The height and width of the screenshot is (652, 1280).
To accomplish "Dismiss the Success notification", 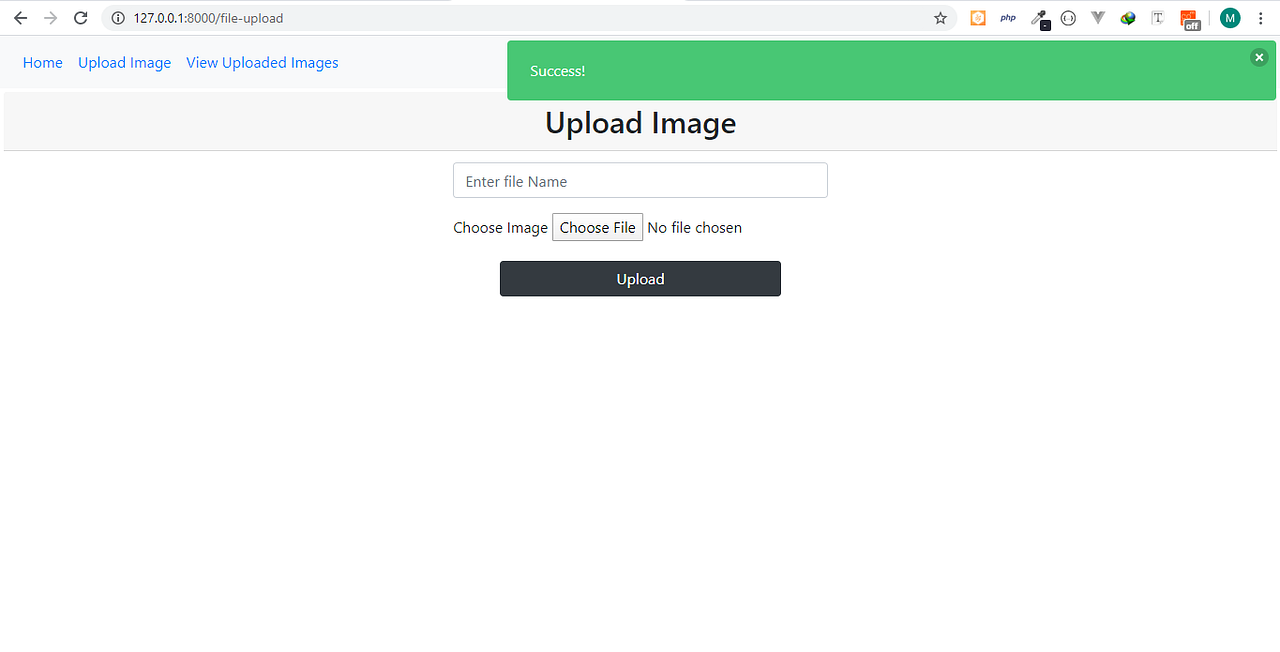I will (x=1259, y=58).
